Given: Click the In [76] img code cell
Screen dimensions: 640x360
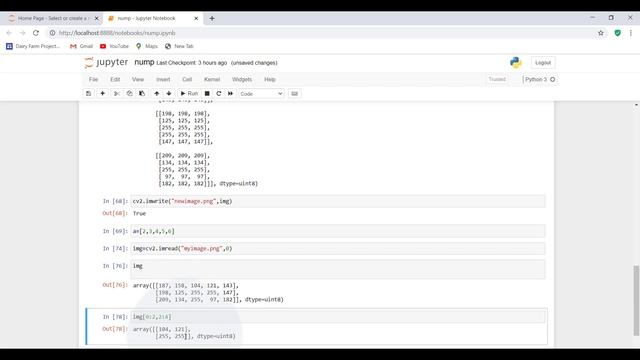Looking at the screenshot, I should coord(338,269).
